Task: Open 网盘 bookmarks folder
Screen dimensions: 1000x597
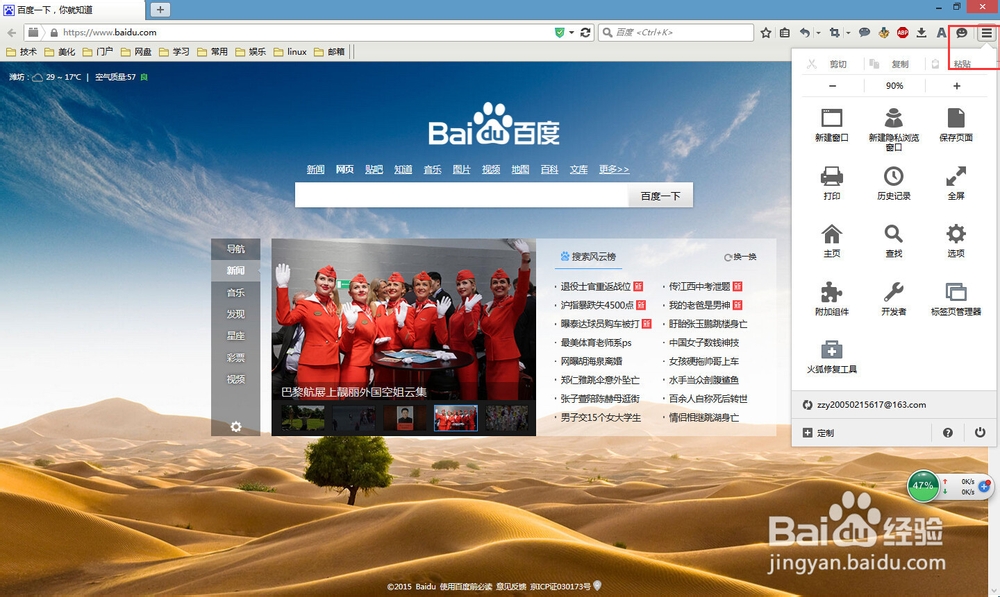Action: tap(136, 52)
